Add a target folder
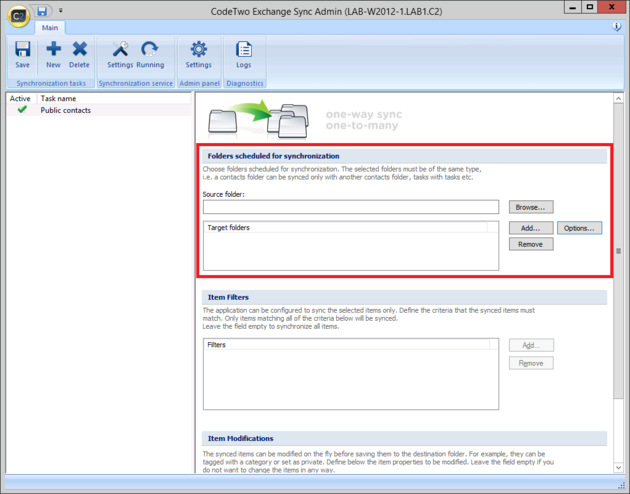The width and height of the screenshot is (630, 494). click(x=531, y=228)
